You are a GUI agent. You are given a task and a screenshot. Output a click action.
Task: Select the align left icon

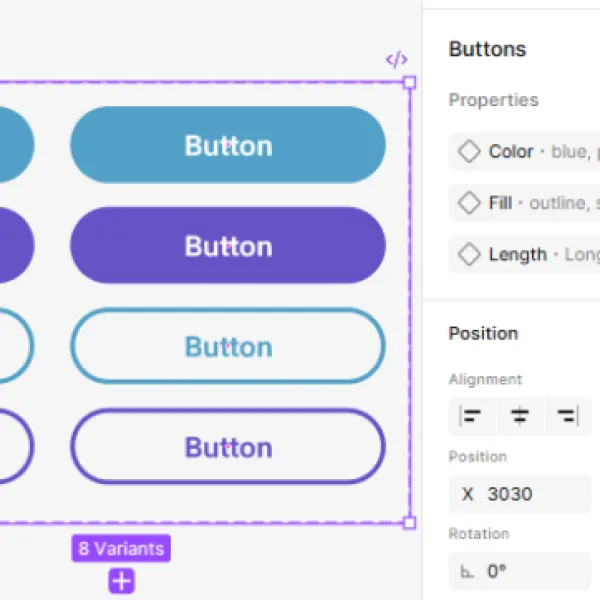[470, 416]
